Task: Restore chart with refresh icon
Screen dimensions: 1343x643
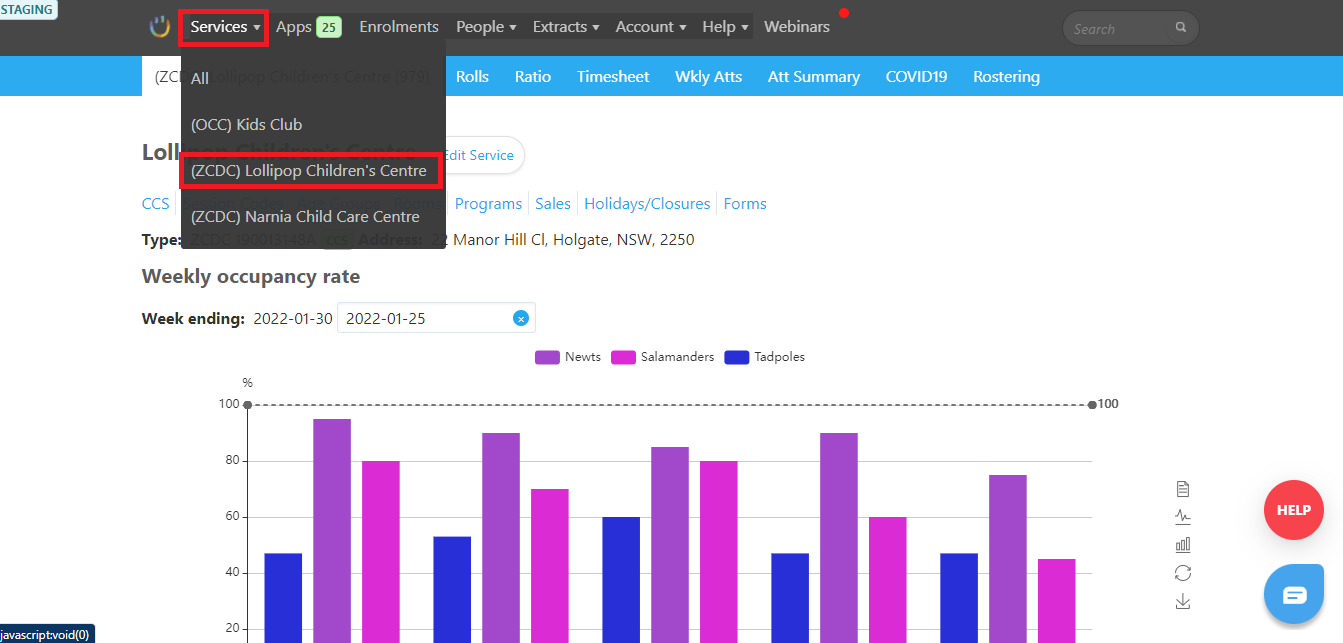Action: (x=1183, y=573)
